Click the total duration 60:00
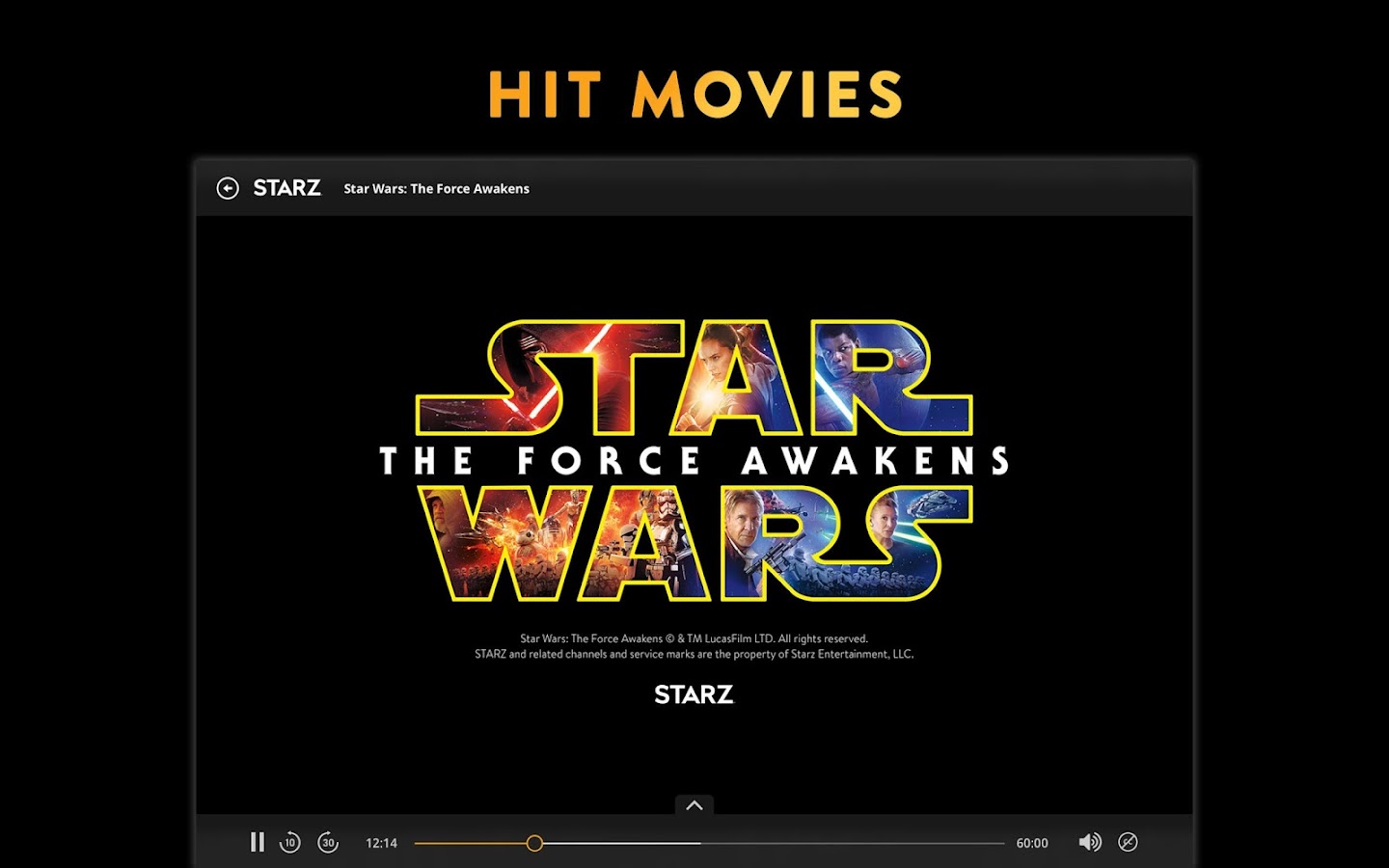 [1032, 843]
